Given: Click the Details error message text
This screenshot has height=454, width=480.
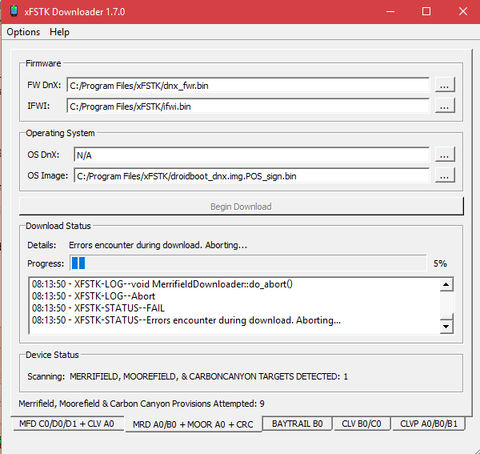Looking at the screenshot, I should click(x=158, y=245).
